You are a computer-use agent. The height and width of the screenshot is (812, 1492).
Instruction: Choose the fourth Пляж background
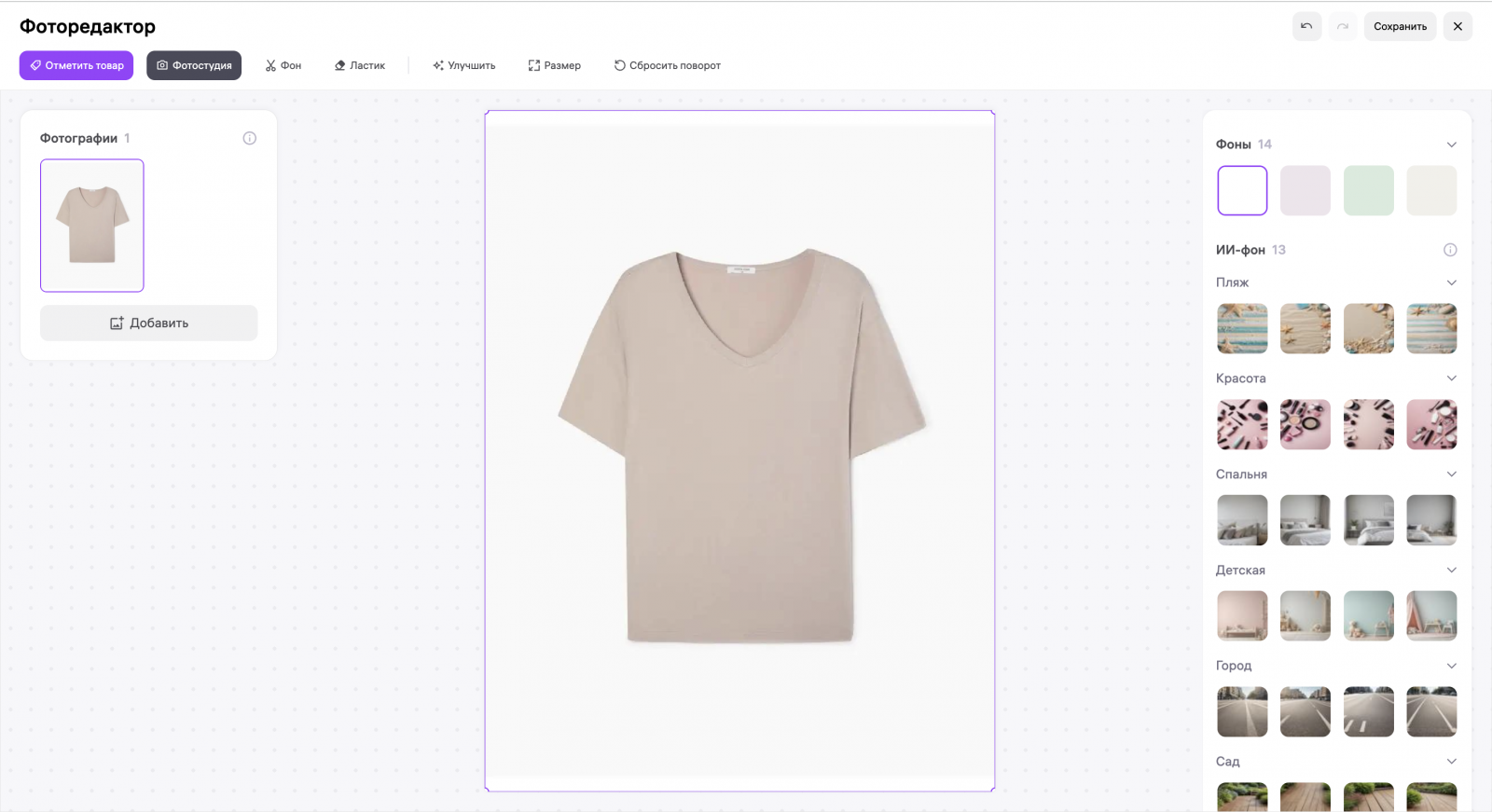[1431, 328]
